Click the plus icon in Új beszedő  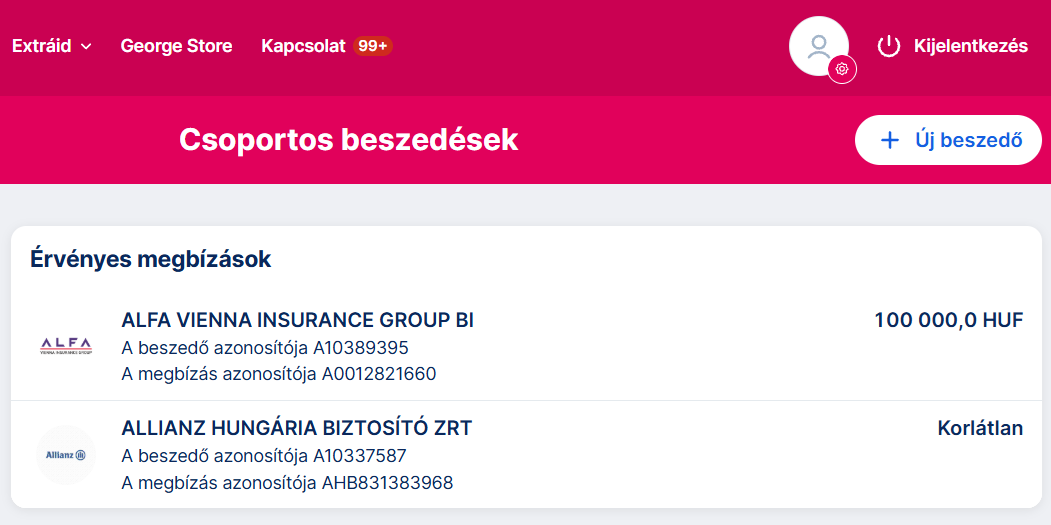(889, 140)
